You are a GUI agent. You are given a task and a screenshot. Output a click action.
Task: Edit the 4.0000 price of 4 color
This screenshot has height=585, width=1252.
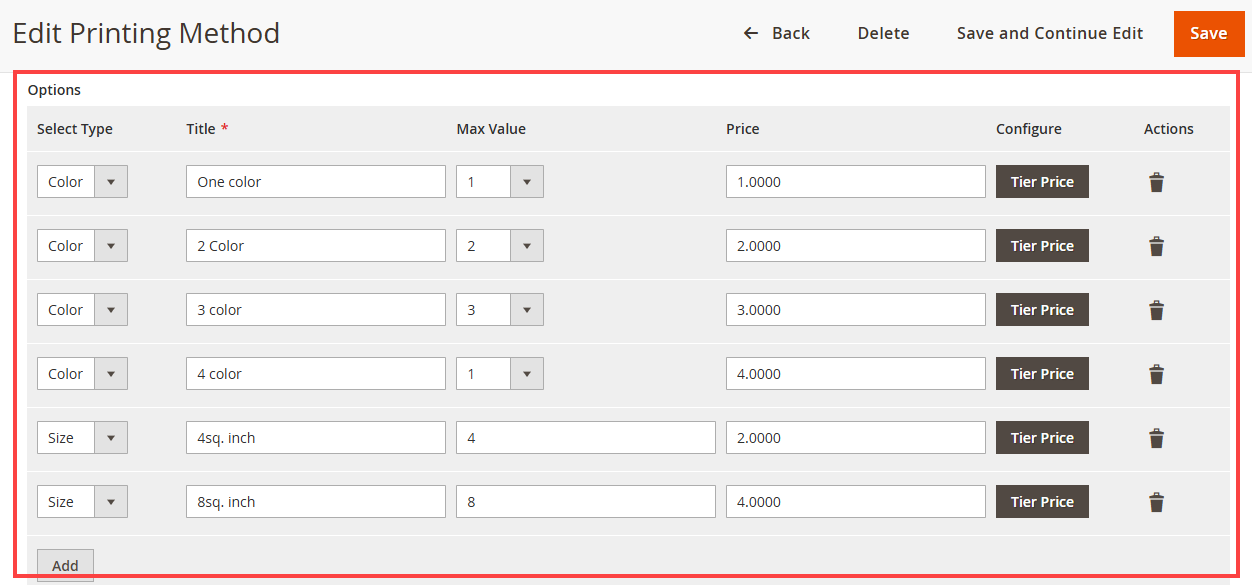pos(856,374)
